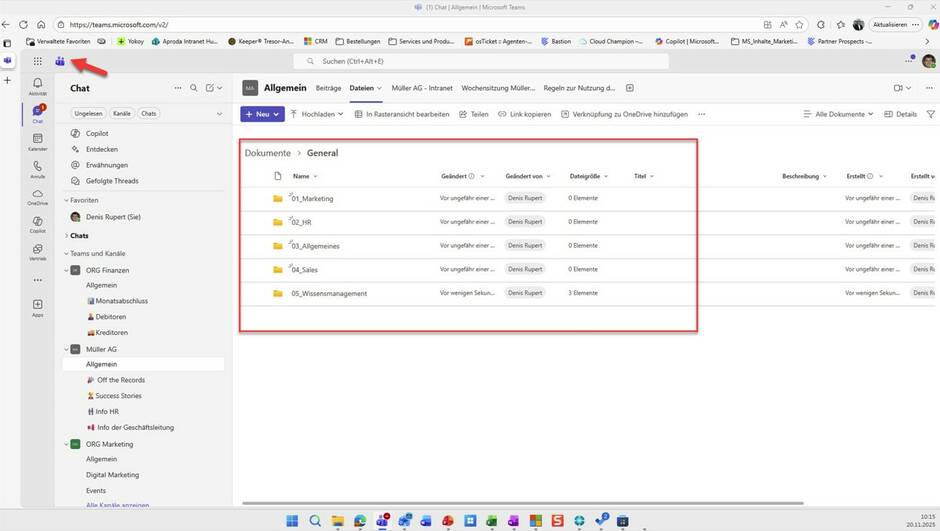Open the profile avatar in Teams header
The height and width of the screenshot is (531, 940).
tap(929, 61)
